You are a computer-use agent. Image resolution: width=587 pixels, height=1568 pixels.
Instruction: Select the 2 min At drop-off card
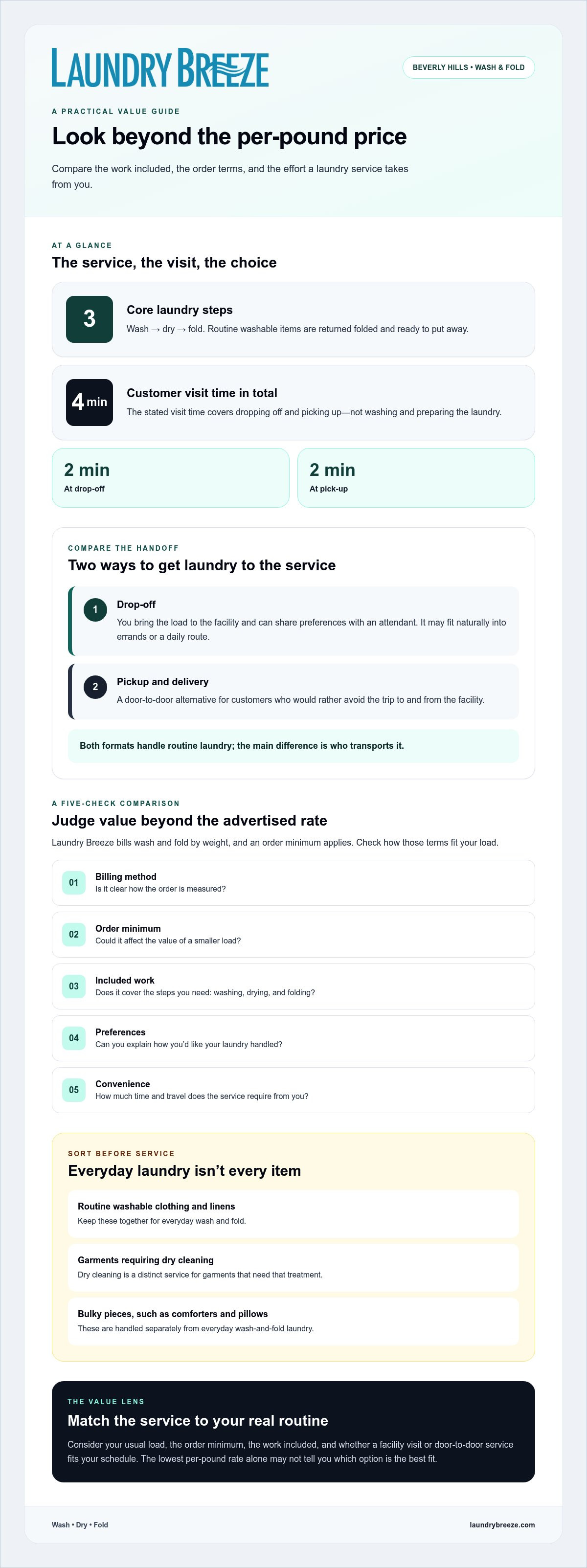click(x=171, y=478)
